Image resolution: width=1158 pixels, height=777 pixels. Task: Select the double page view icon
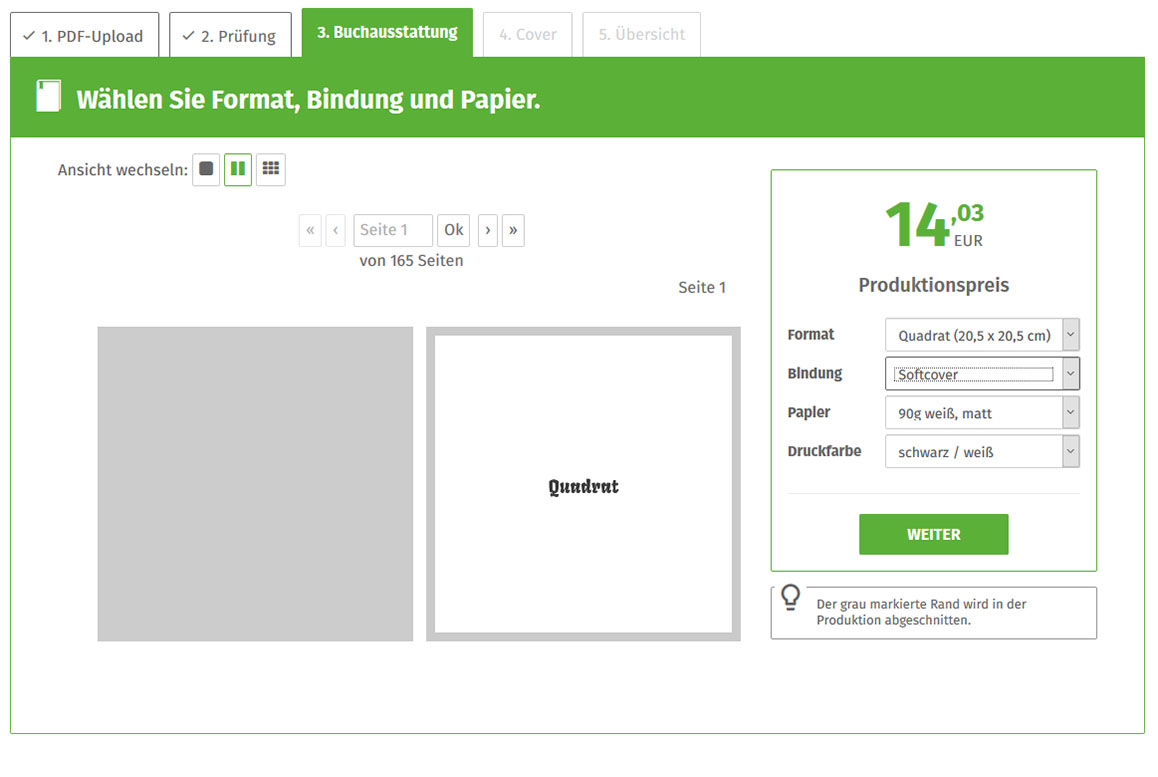[238, 169]
